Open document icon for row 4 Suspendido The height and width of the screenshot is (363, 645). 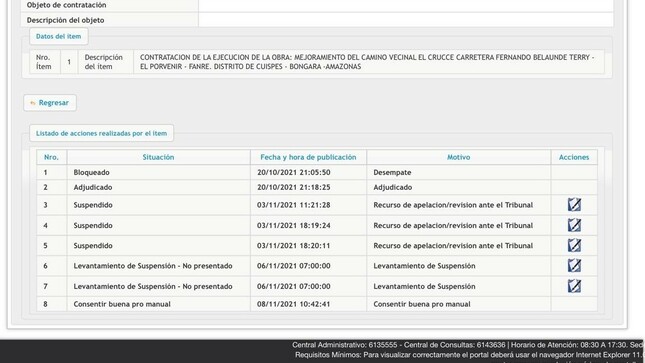[x=574, y=225]
